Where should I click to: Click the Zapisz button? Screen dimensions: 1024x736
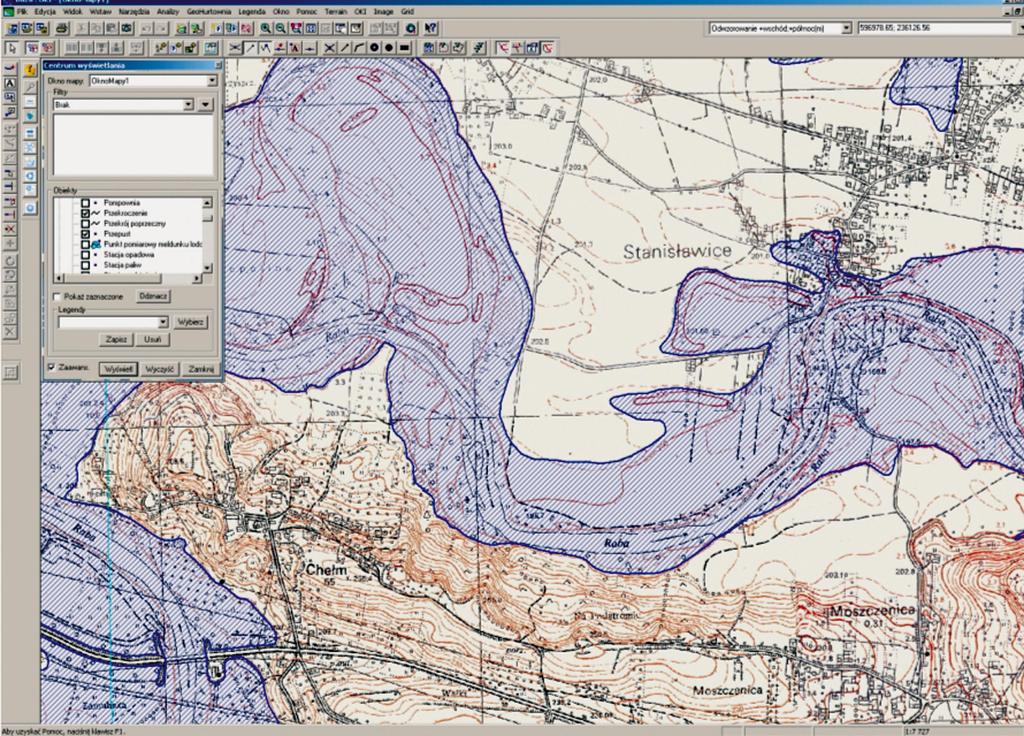116,340
